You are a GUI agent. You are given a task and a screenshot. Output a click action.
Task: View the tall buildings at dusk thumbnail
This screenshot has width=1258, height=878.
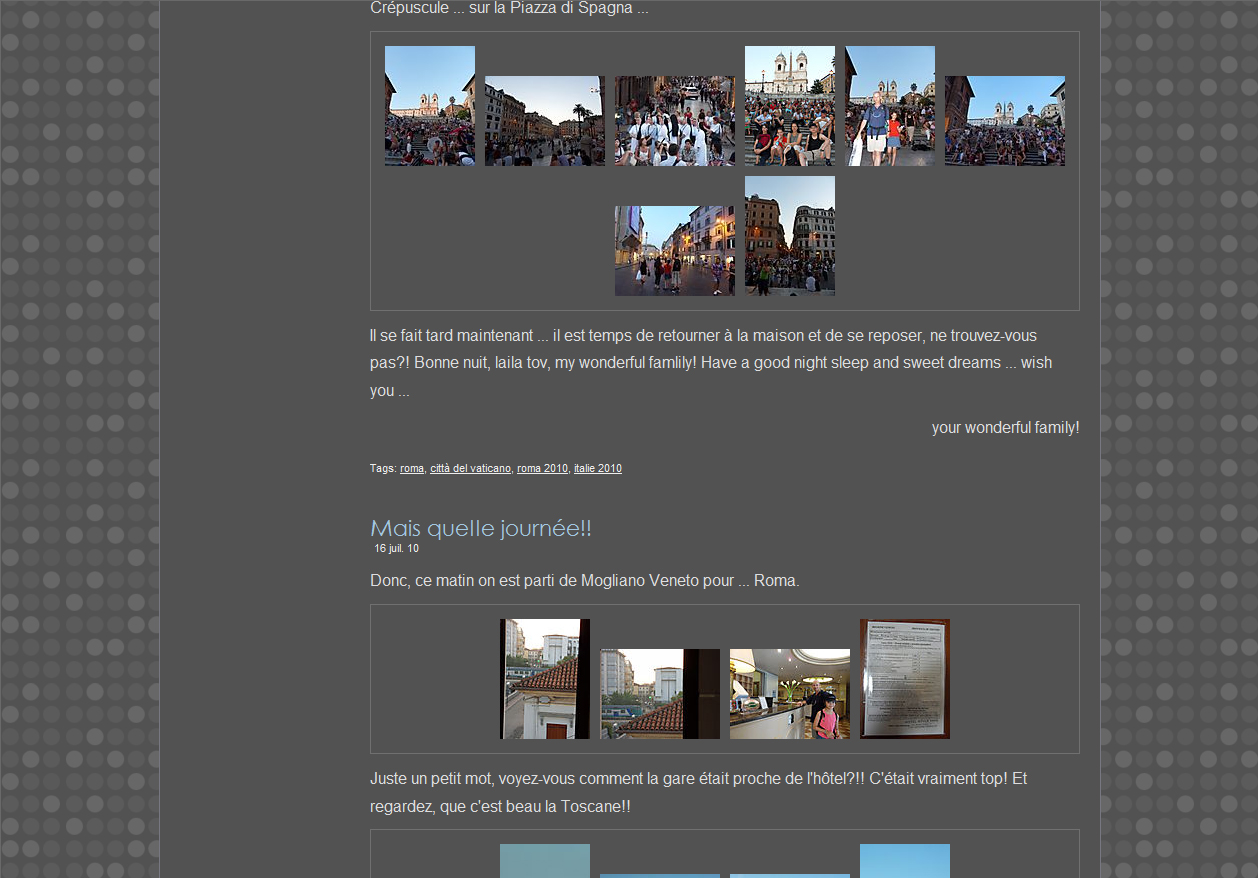(789, 236)
